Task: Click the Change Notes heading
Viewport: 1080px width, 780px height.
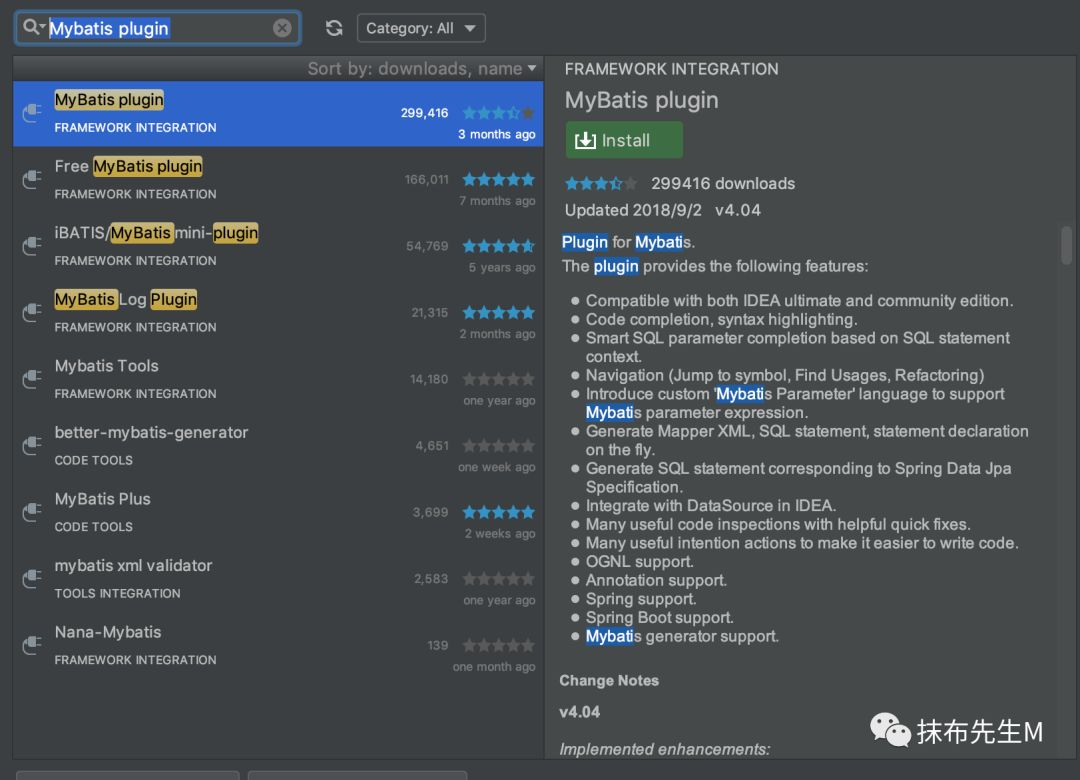Action: [609, 681]
